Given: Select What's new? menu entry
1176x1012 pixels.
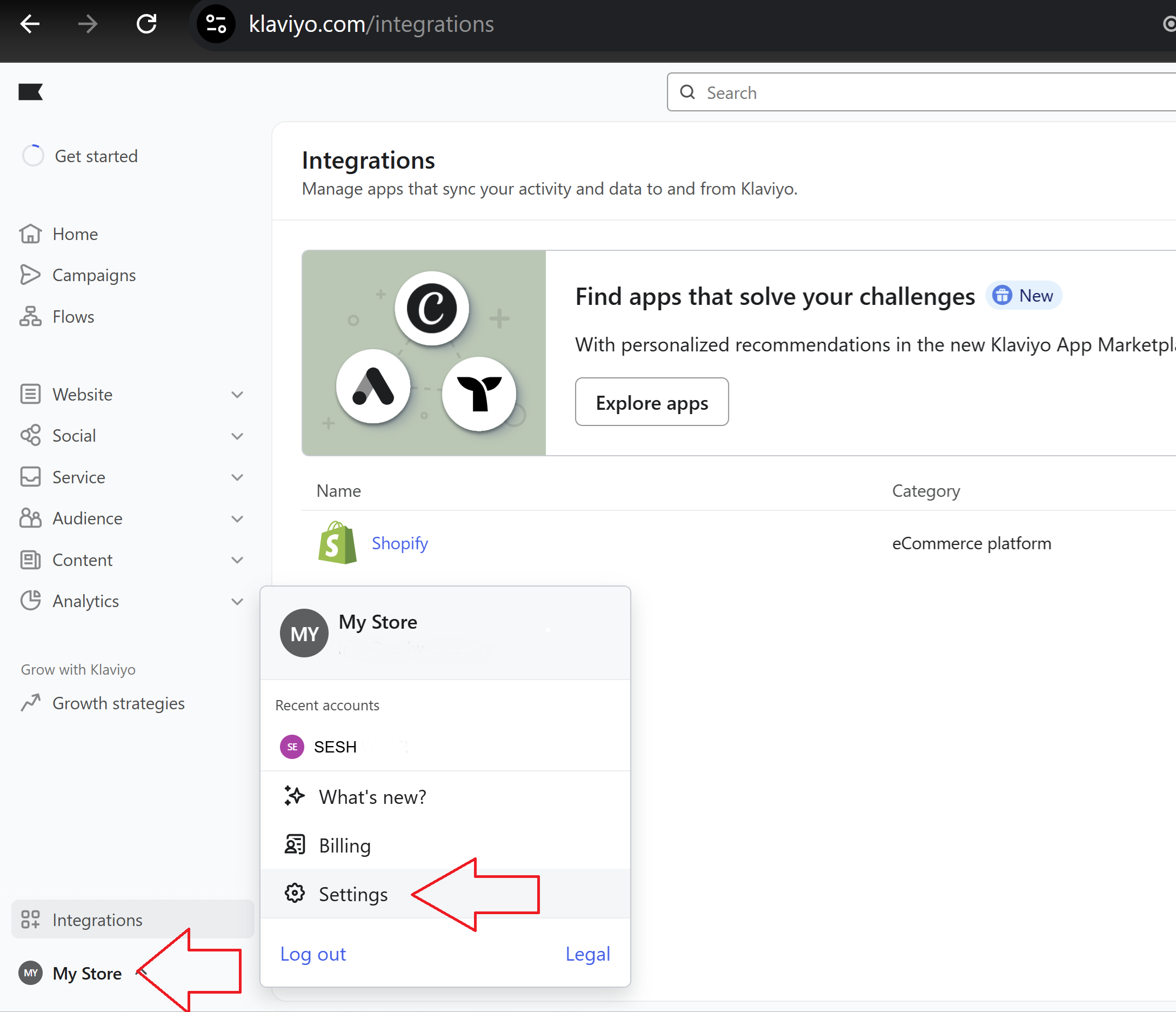Looking at the screenshot, I should click(x=372, y=797).
